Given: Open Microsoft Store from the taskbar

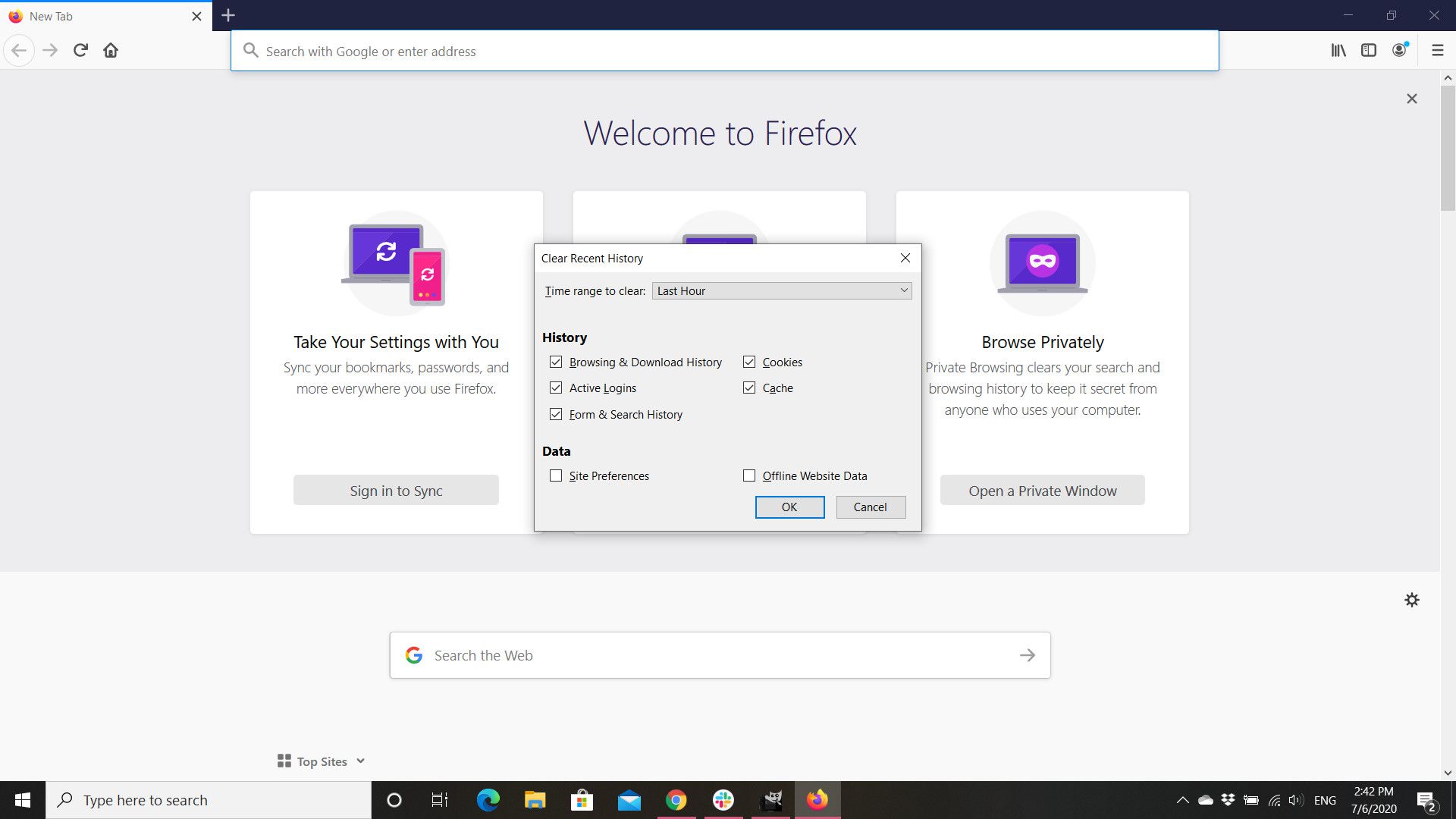Looking at the screenshot, I should (582, 800).
